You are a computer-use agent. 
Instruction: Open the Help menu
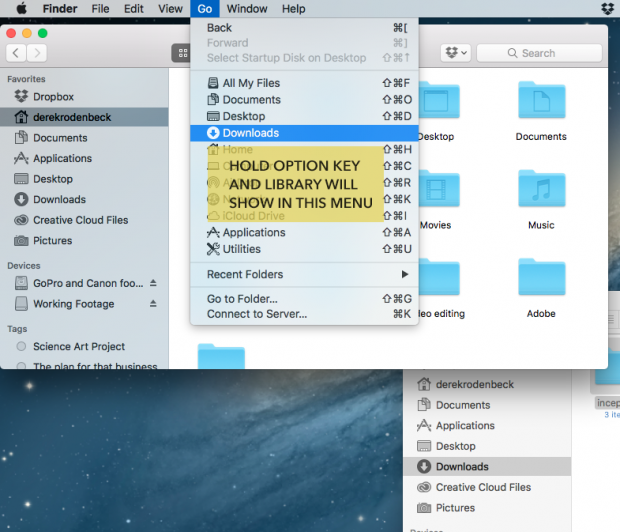tap(293, 8)
